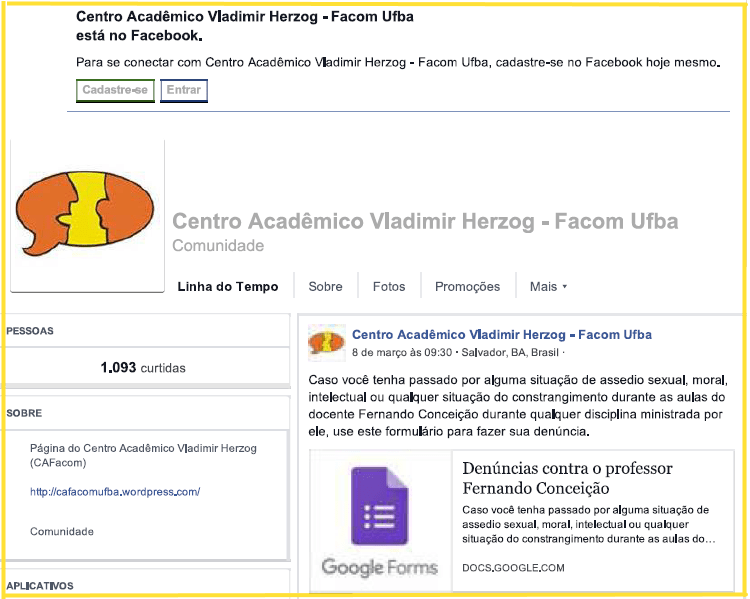Click the main page title heading

coord(425,221)
